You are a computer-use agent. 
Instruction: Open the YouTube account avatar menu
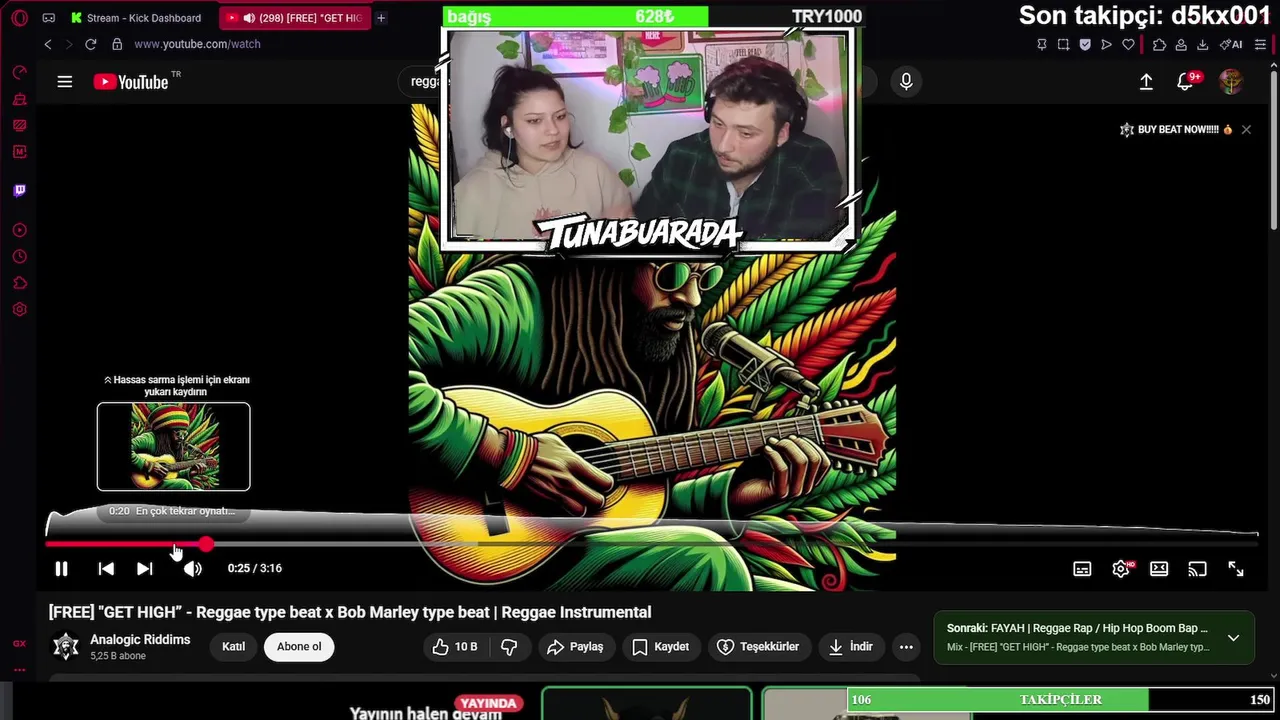click(x=1231, y=82)
